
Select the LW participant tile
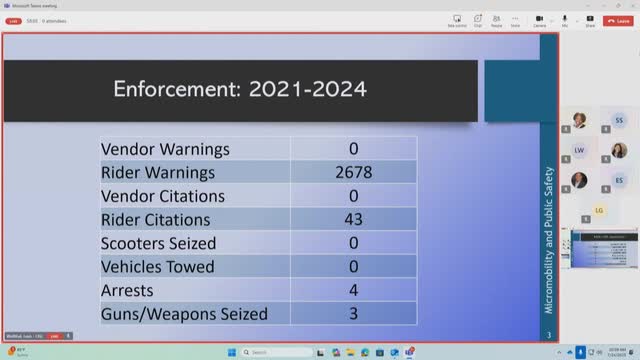click(579, 151)
